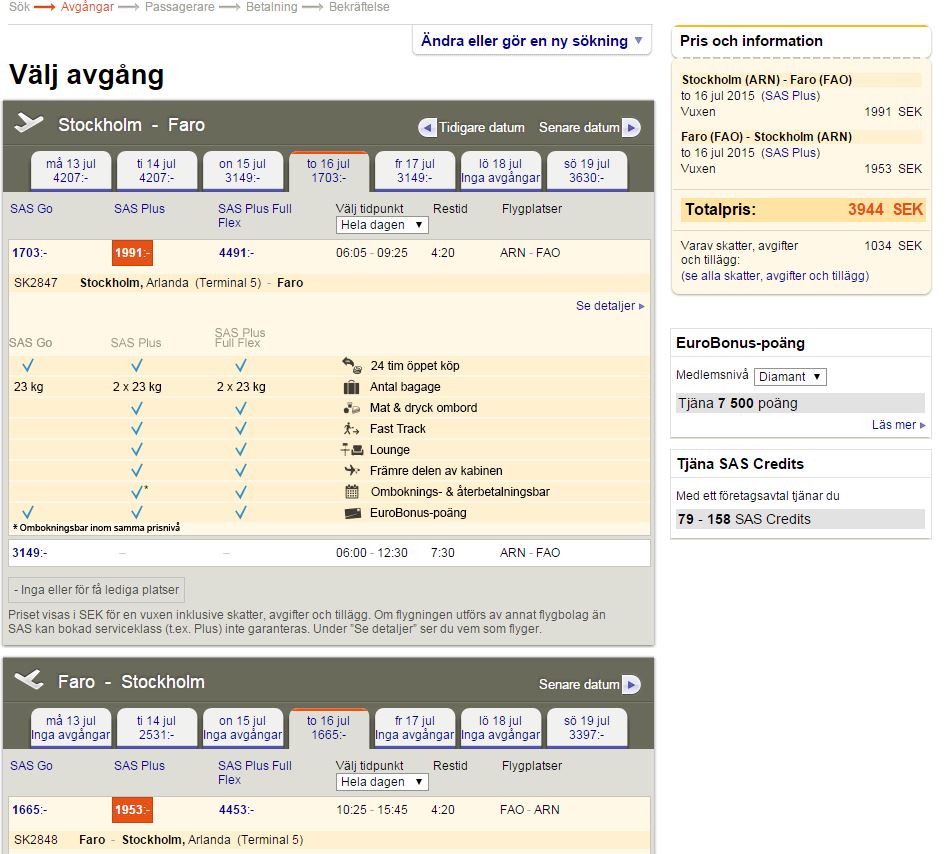947x854 pixels.
Task: Choose SAS Plus Full Flex fare 4453:- return
Action: [236, 810]
